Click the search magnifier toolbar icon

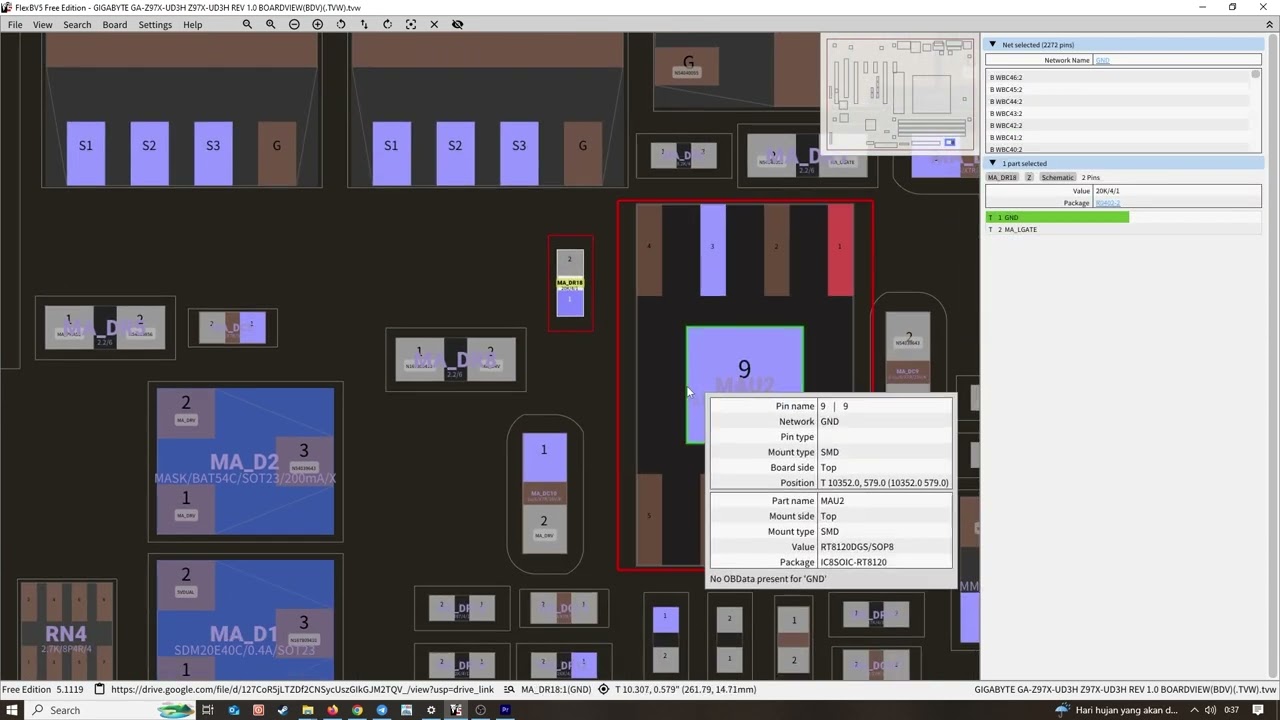(247, 24)
